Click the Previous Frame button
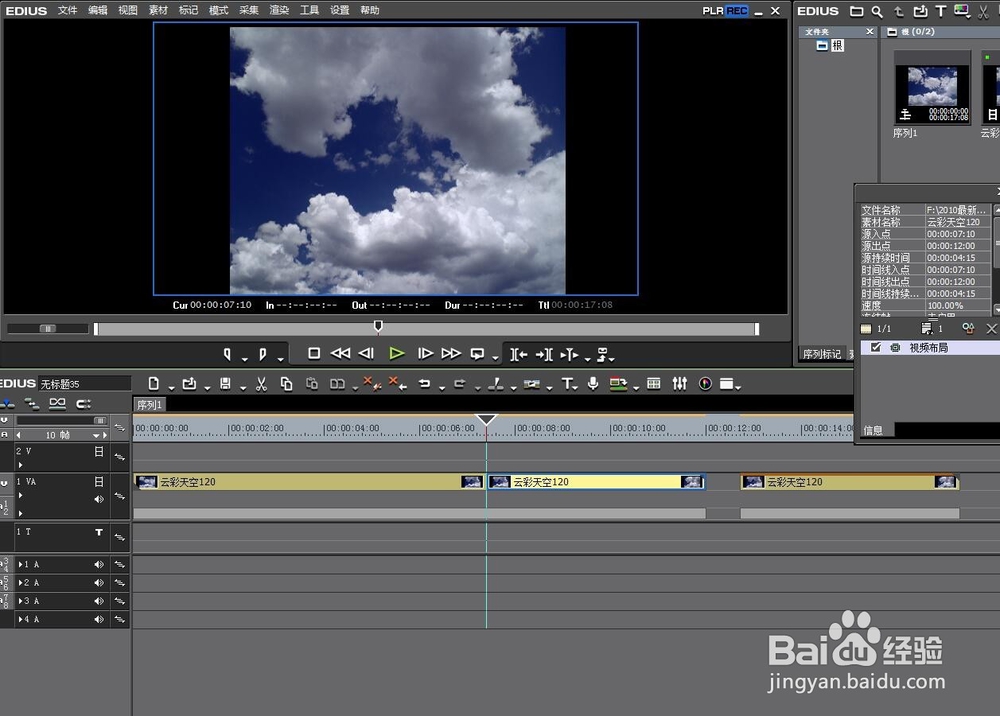Viewport: 1000px width, 716px height. tap(366, 353)
